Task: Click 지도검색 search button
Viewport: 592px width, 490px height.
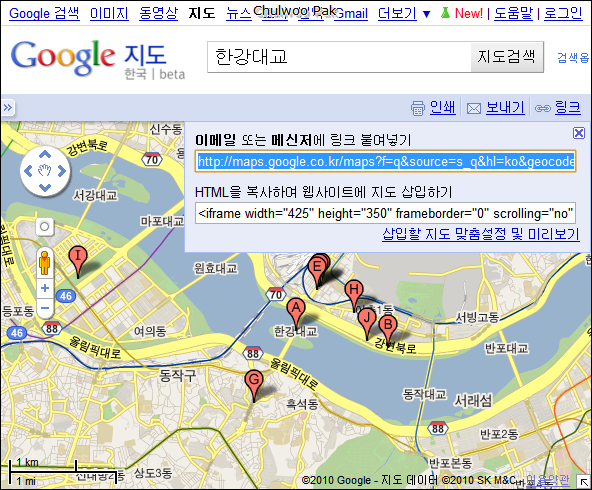Action: 507,57
